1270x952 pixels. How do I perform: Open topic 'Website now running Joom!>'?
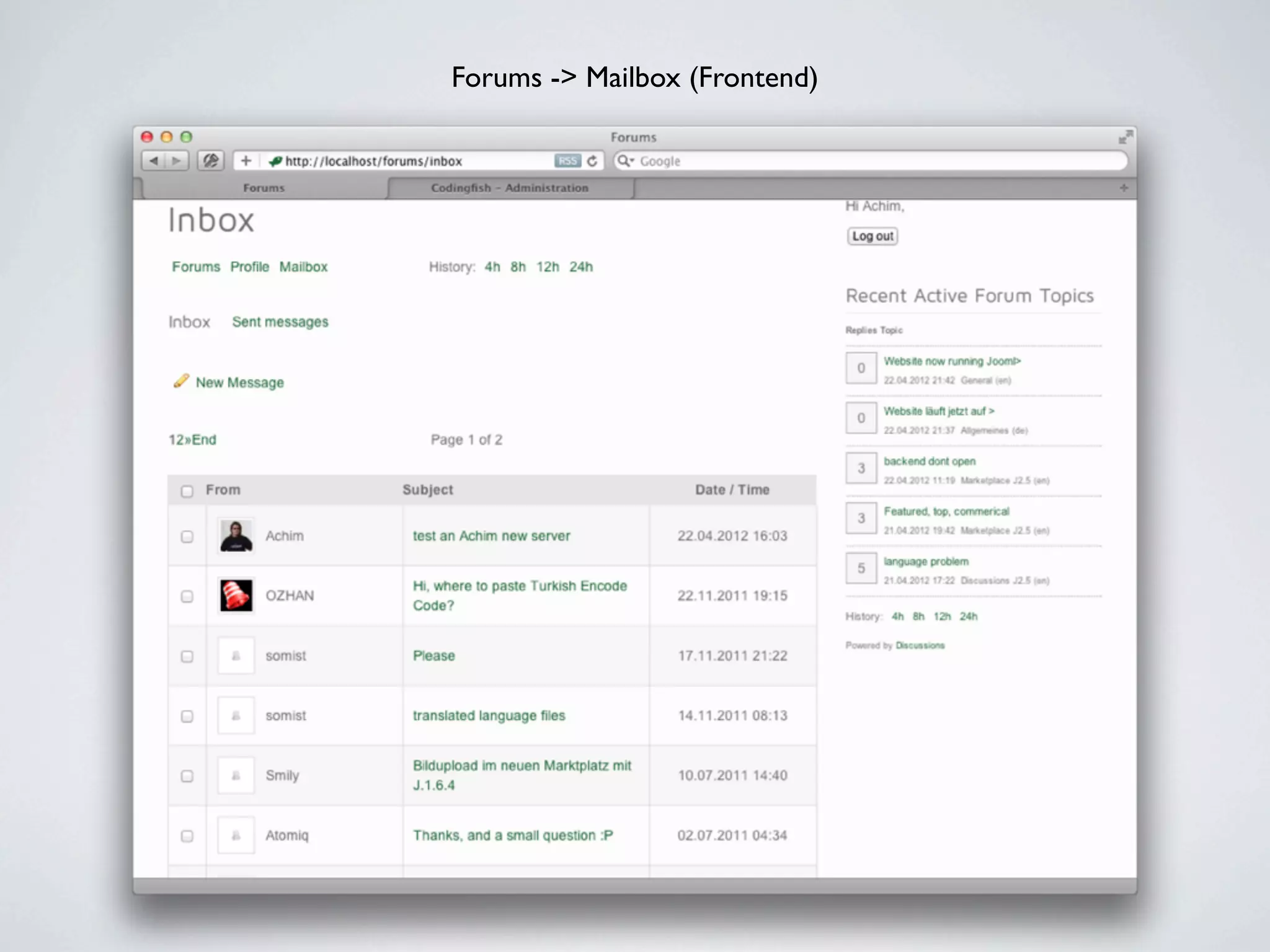[952, 361]
